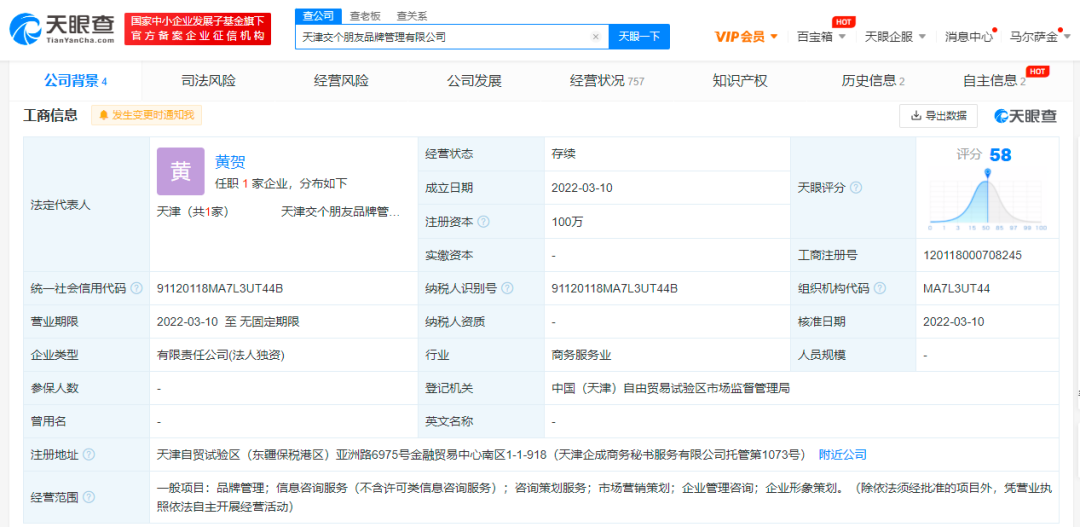Open the 马尔萨金 user account menu
Image resolution: width=1080 pixels, height=527 pixels.
tap(1039, 37)
